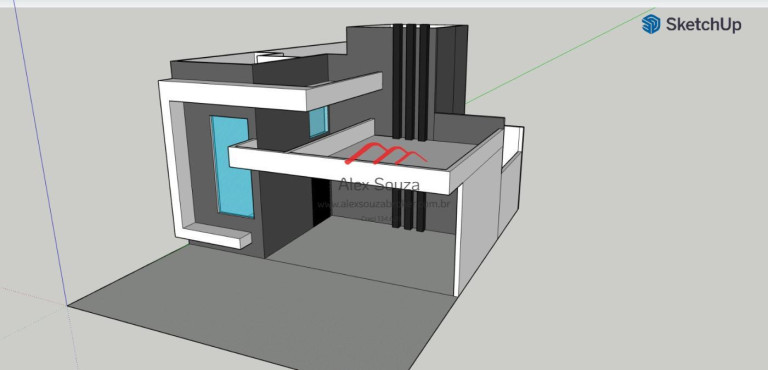Click the Alex Souza watermark text
Image resolution: width=768 pixels, height=370 pixels.
pos(380,184)
